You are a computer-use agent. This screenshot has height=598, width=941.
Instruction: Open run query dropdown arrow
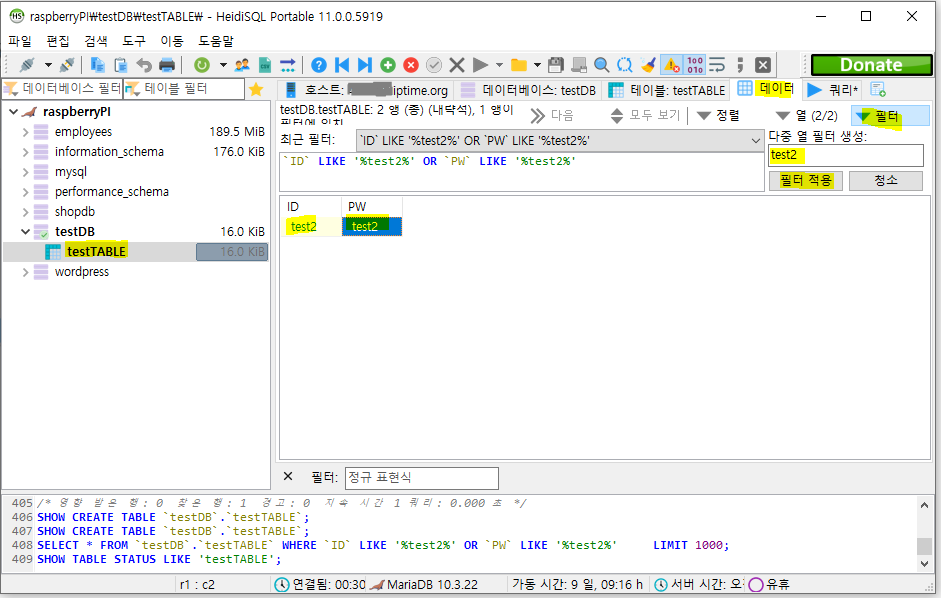pyautogui.click(x=499, y=65)
